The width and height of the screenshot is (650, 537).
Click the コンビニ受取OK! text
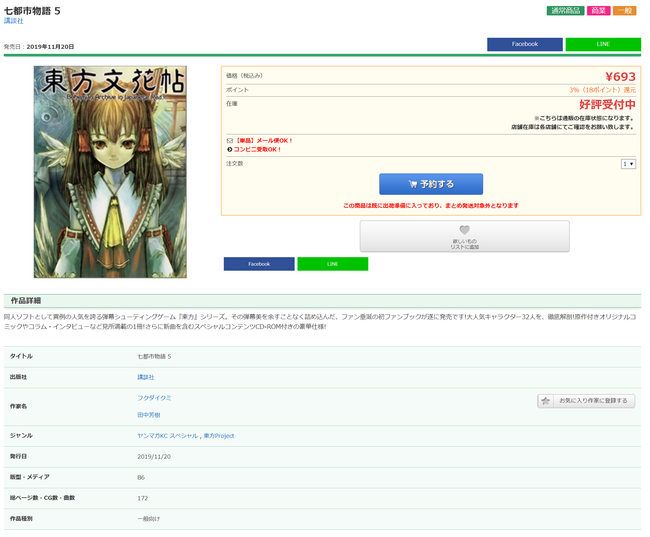257,150
